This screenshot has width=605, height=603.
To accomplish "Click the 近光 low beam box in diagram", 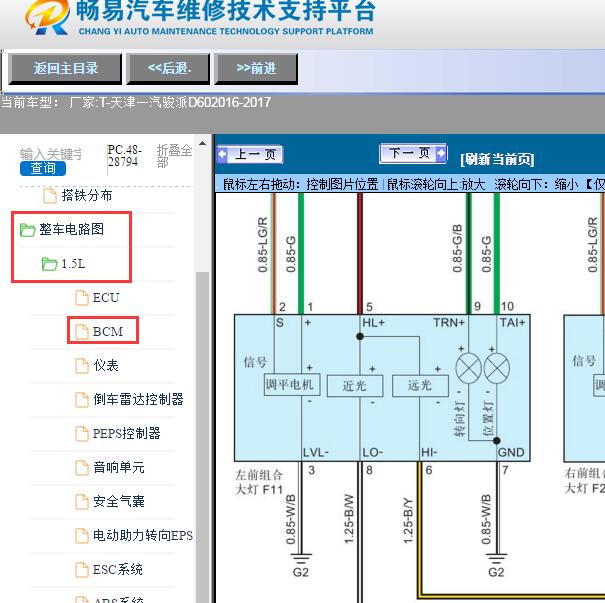I will click(x=355, y=385).
